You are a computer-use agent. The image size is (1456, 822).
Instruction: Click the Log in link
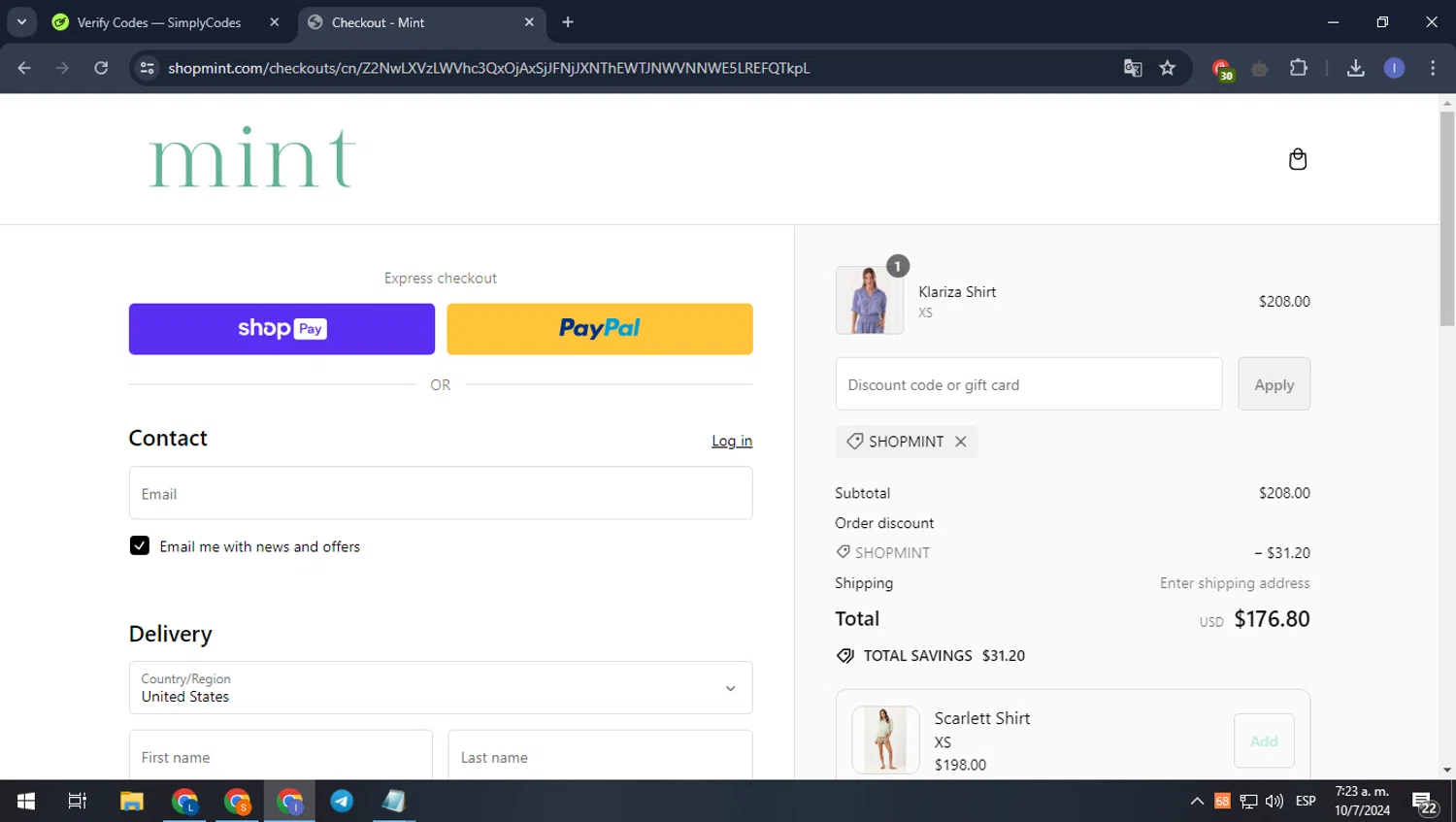tap(732, 441)
